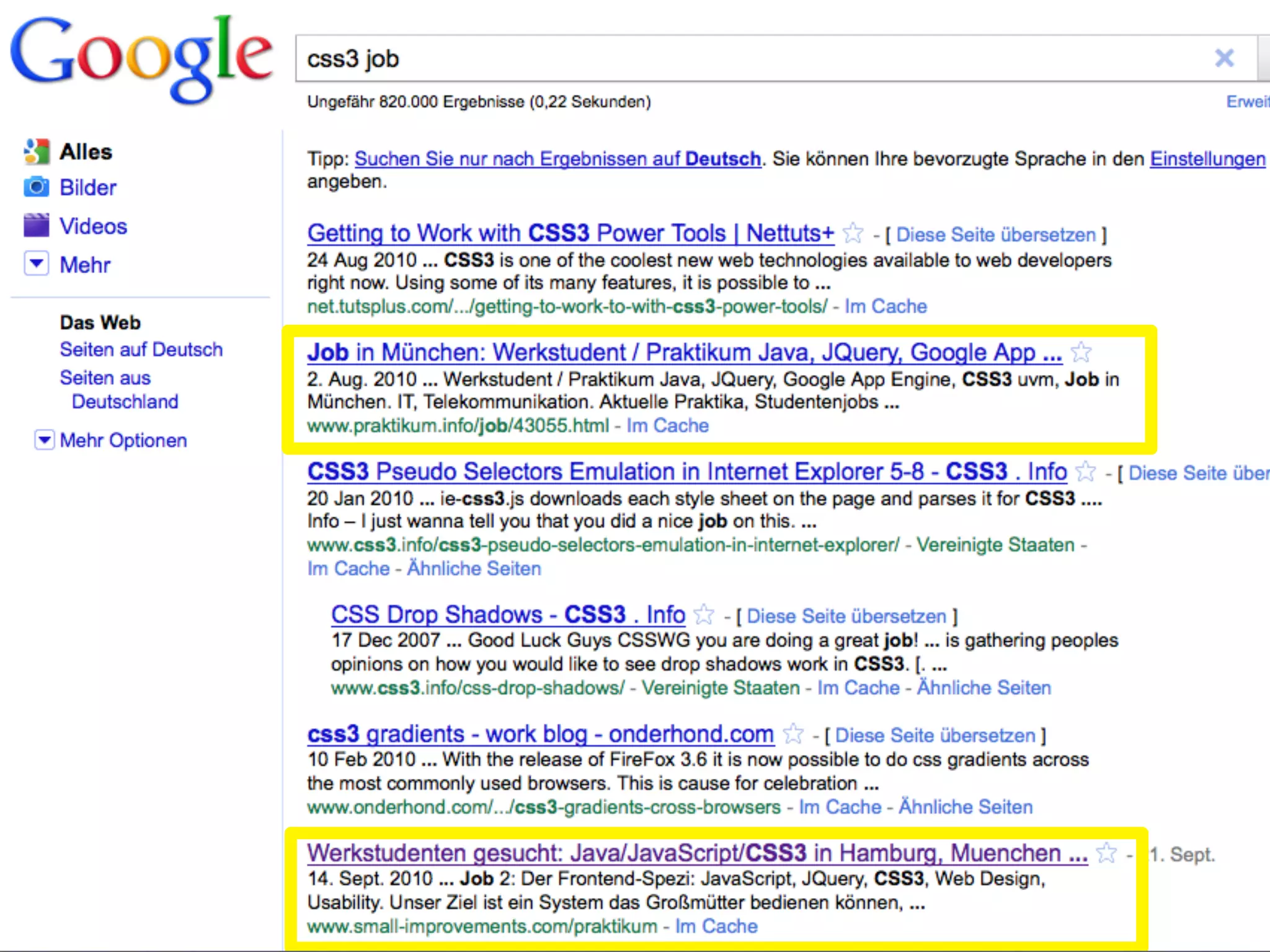
Task: Click Suchen Sie nur nach Ergebnissen auf Deutsch
Action: tap(557, 159)
